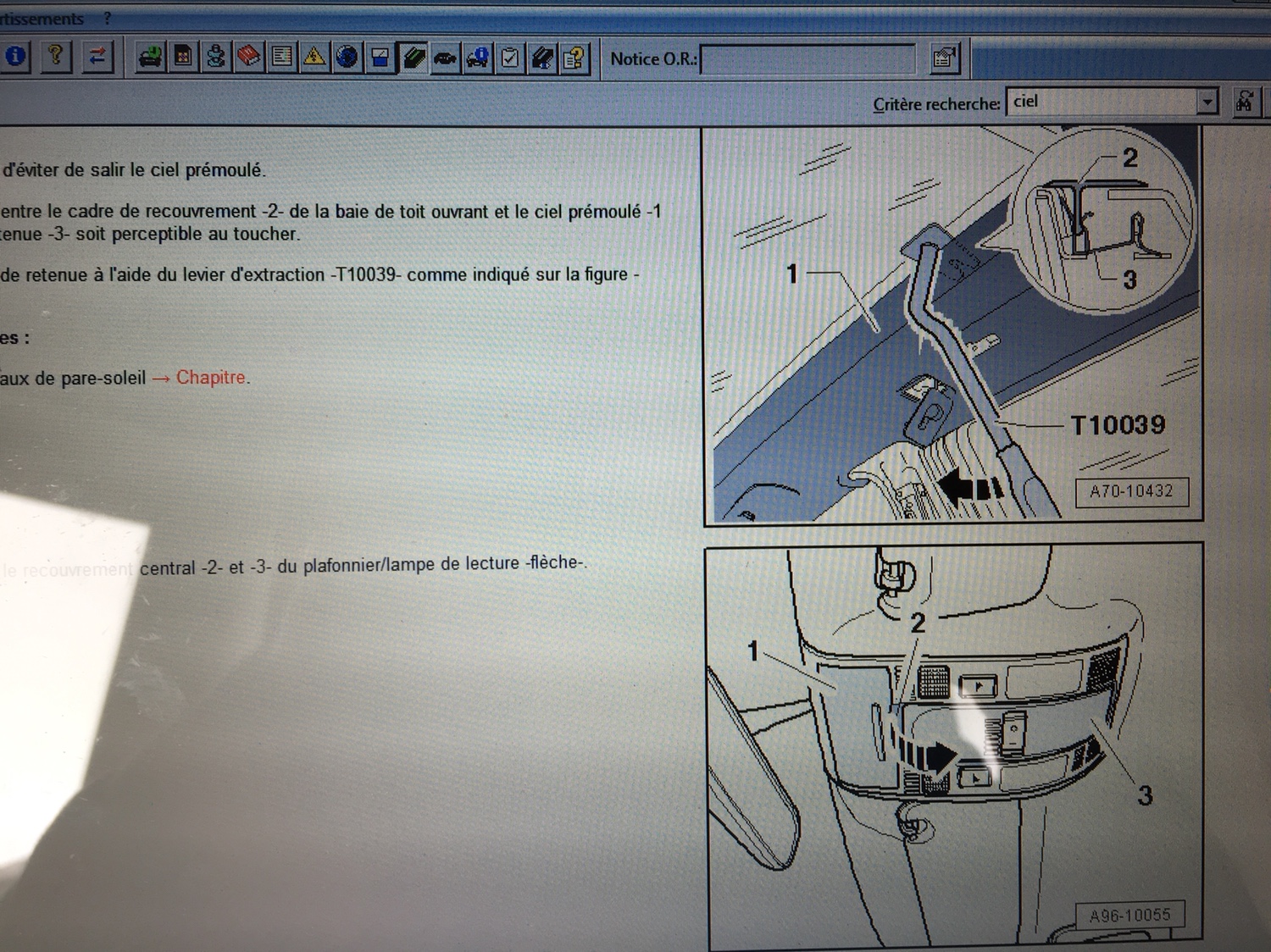Open help via yellow question mark icon
Image resolution: width=1271 pixels, height=952 pixels.
coord(56,57)
